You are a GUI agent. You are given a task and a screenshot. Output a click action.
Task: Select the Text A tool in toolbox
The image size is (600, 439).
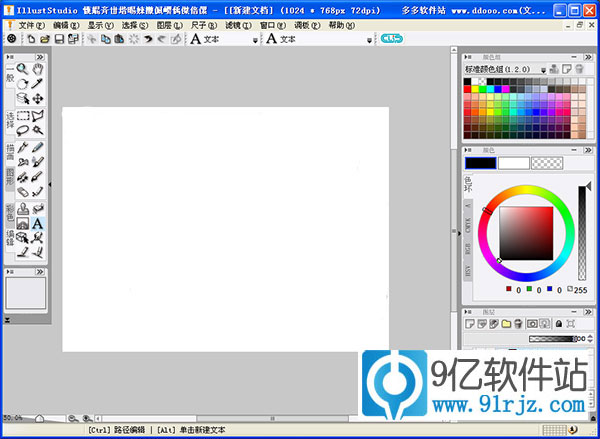point(38,223)
